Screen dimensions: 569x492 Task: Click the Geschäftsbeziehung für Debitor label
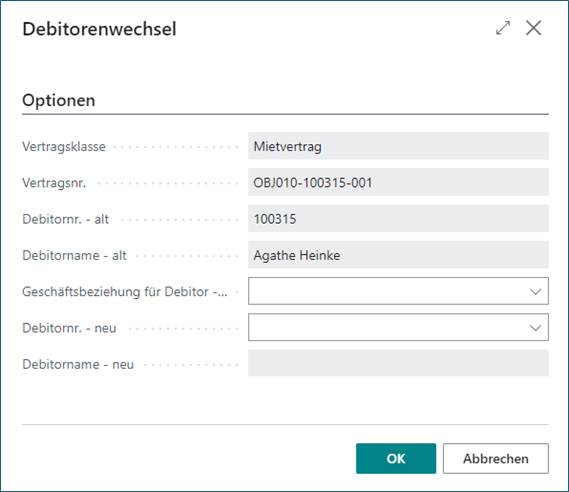(x=125, y=292)
